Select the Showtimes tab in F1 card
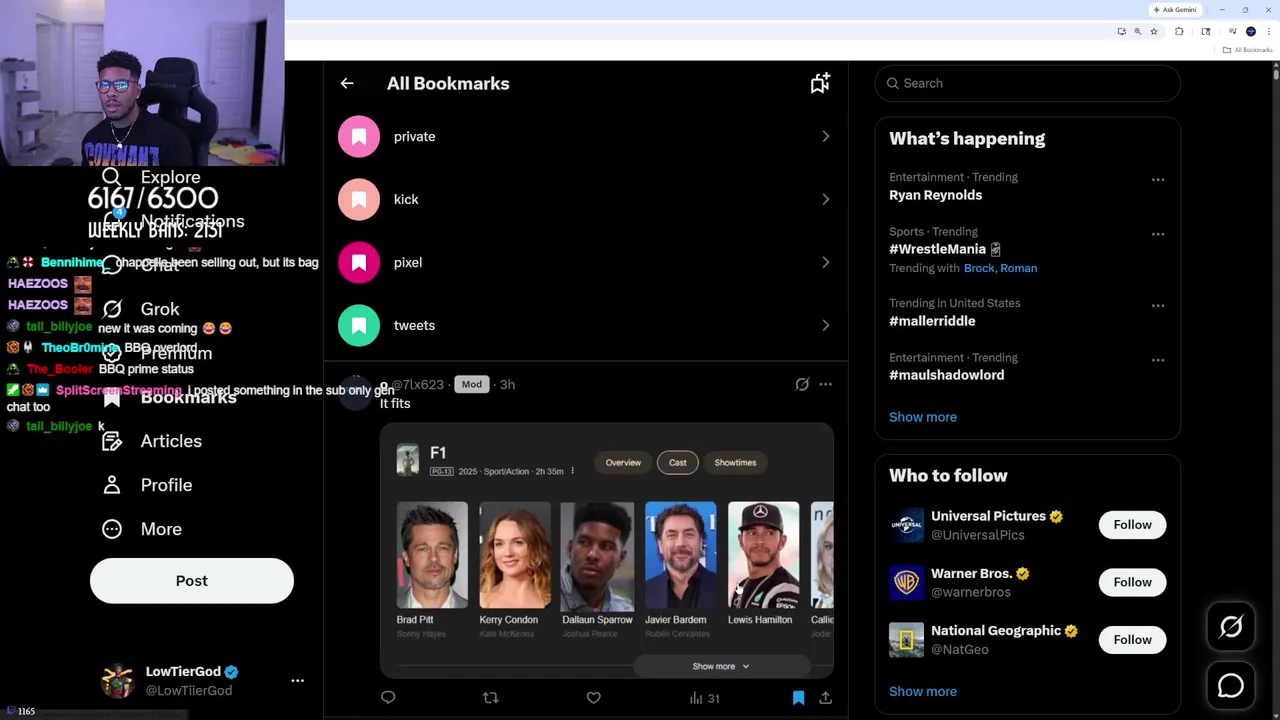This screenshot has width=1280, height=720. coord(735,463)
